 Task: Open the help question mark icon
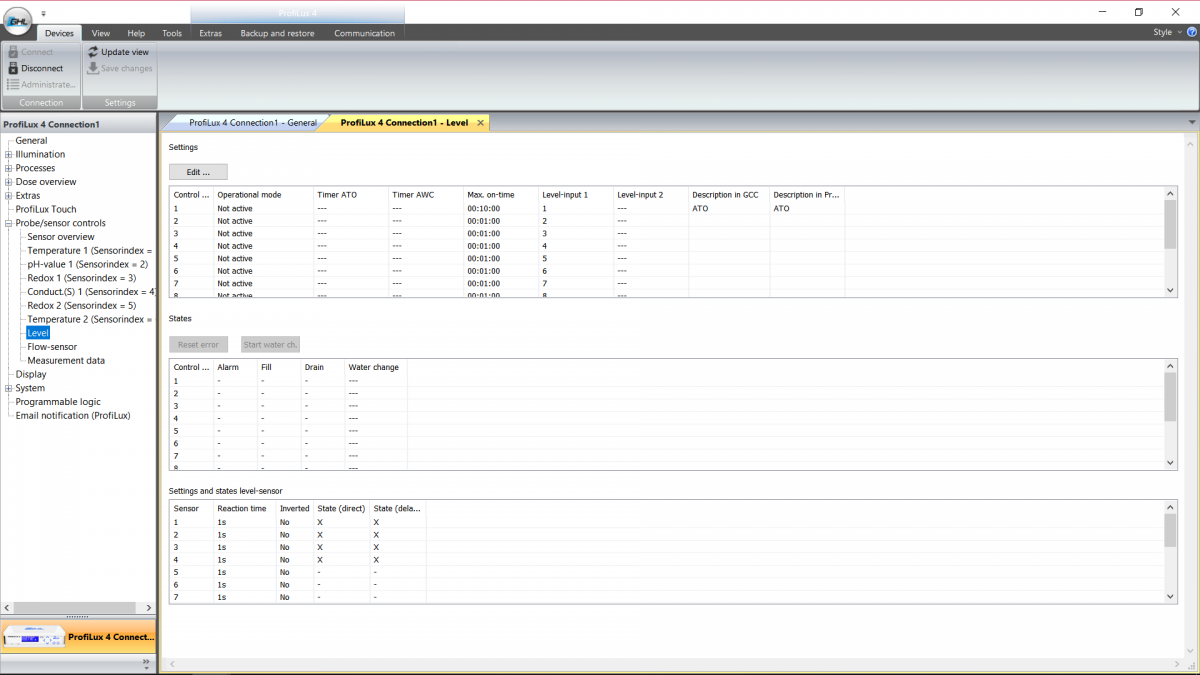coord(1192,32)
